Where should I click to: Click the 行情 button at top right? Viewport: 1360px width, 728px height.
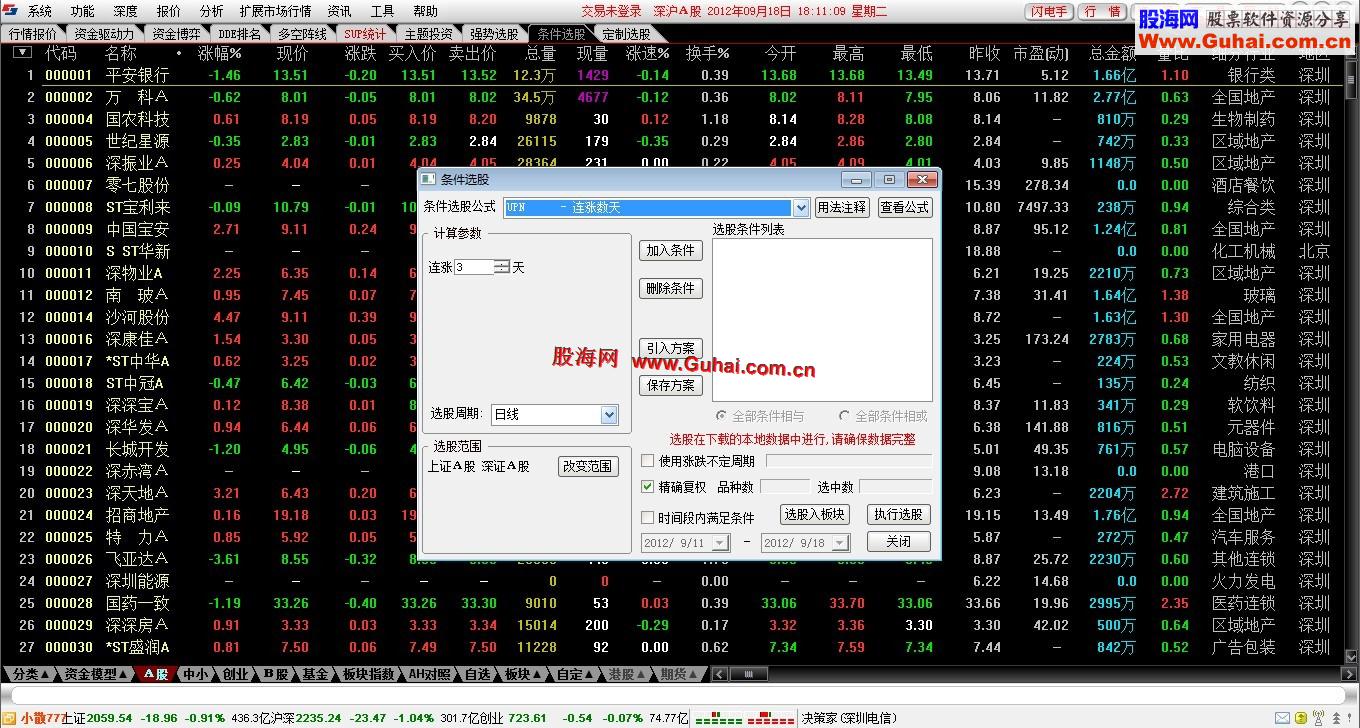pos(1102,12)
